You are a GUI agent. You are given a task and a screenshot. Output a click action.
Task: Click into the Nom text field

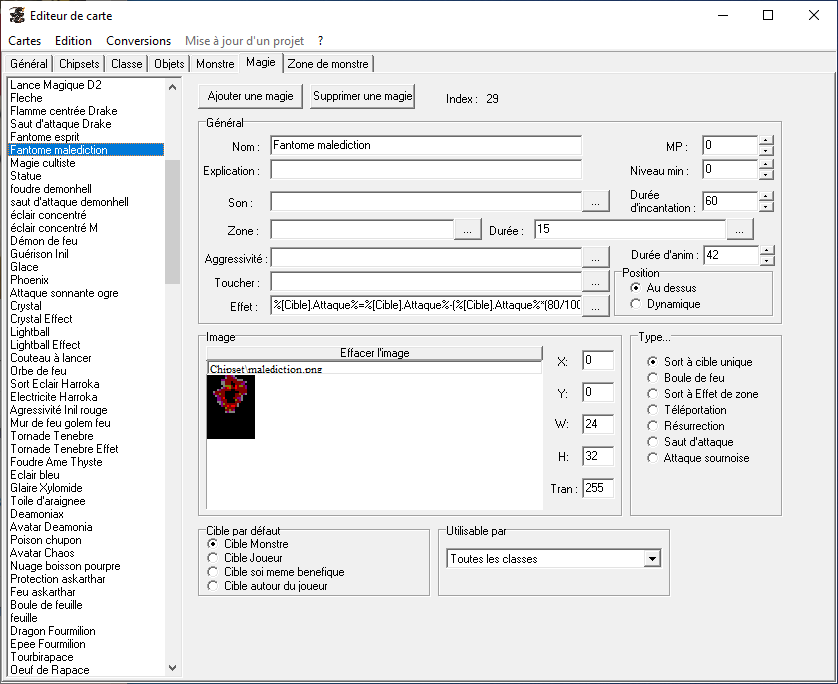click(425, 146)
